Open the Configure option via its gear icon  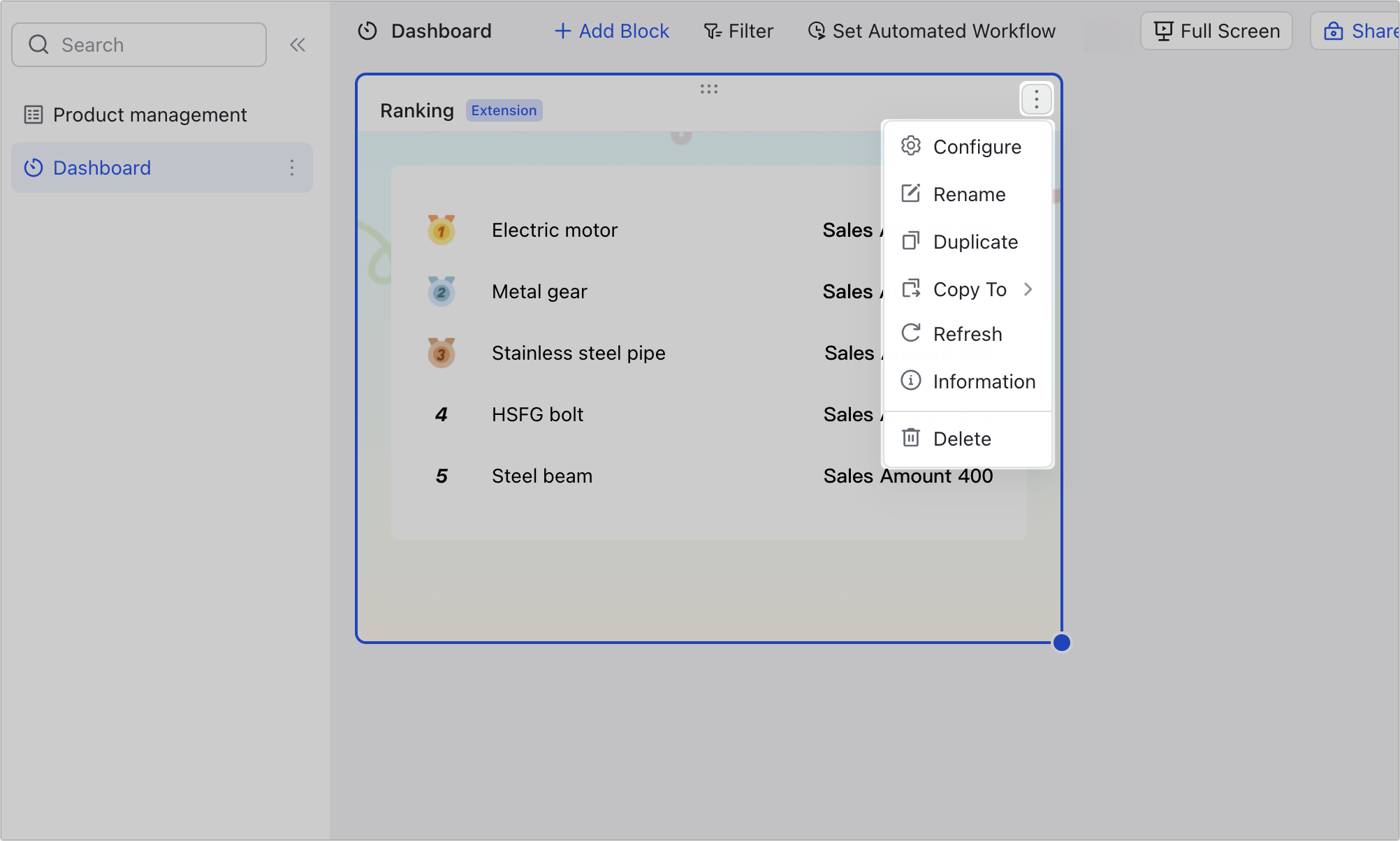click(911, 146)
